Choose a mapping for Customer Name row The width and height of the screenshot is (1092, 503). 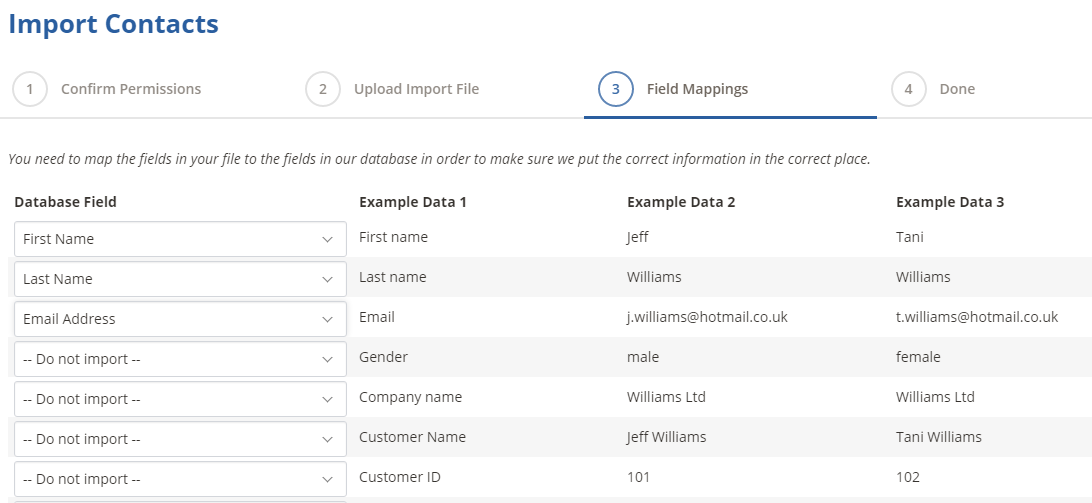(x=180, y=439)
